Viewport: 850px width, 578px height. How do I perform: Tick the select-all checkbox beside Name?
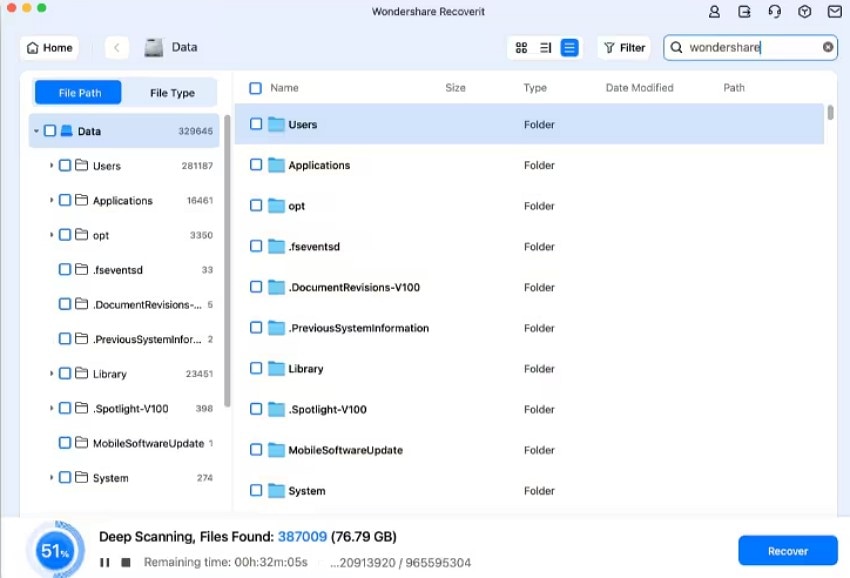255,88
